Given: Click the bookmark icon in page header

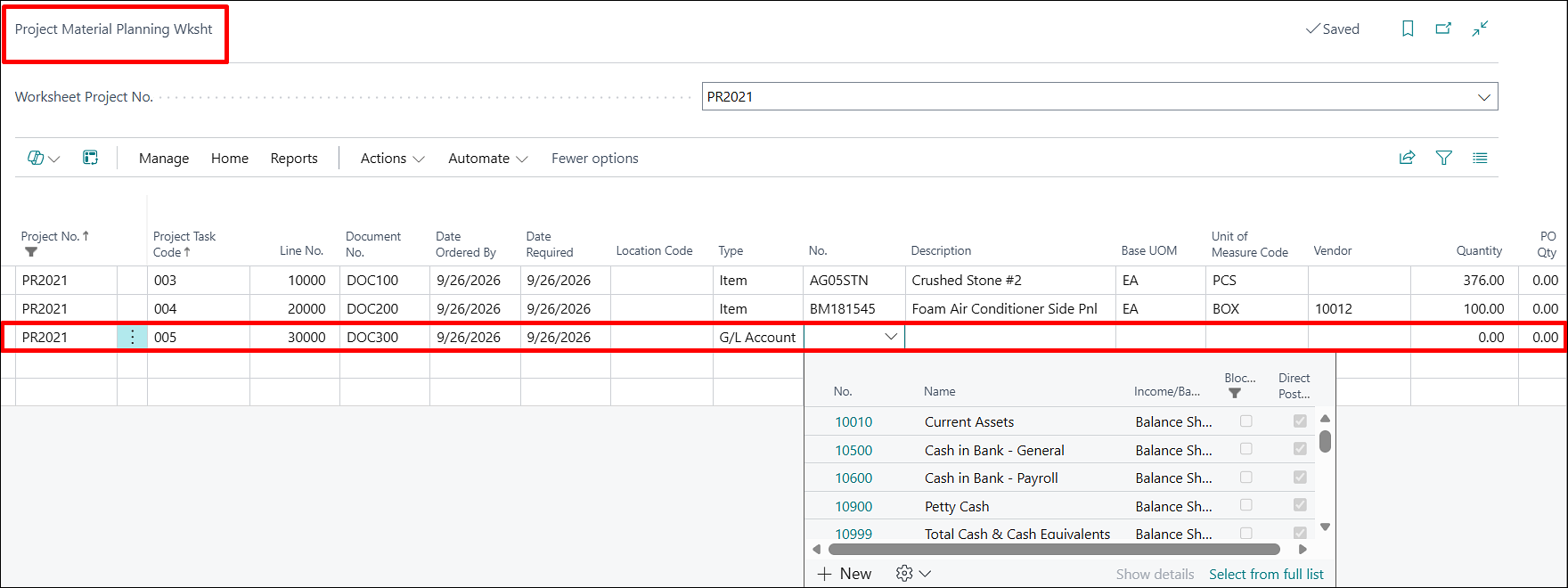Looking at the screenshot, I should [1408, 29].
